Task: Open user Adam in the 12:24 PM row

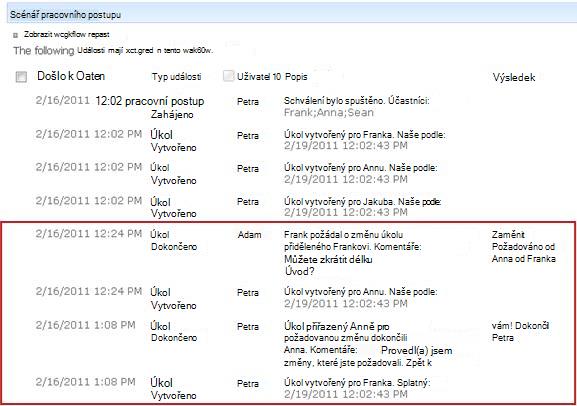Action: 249,234
